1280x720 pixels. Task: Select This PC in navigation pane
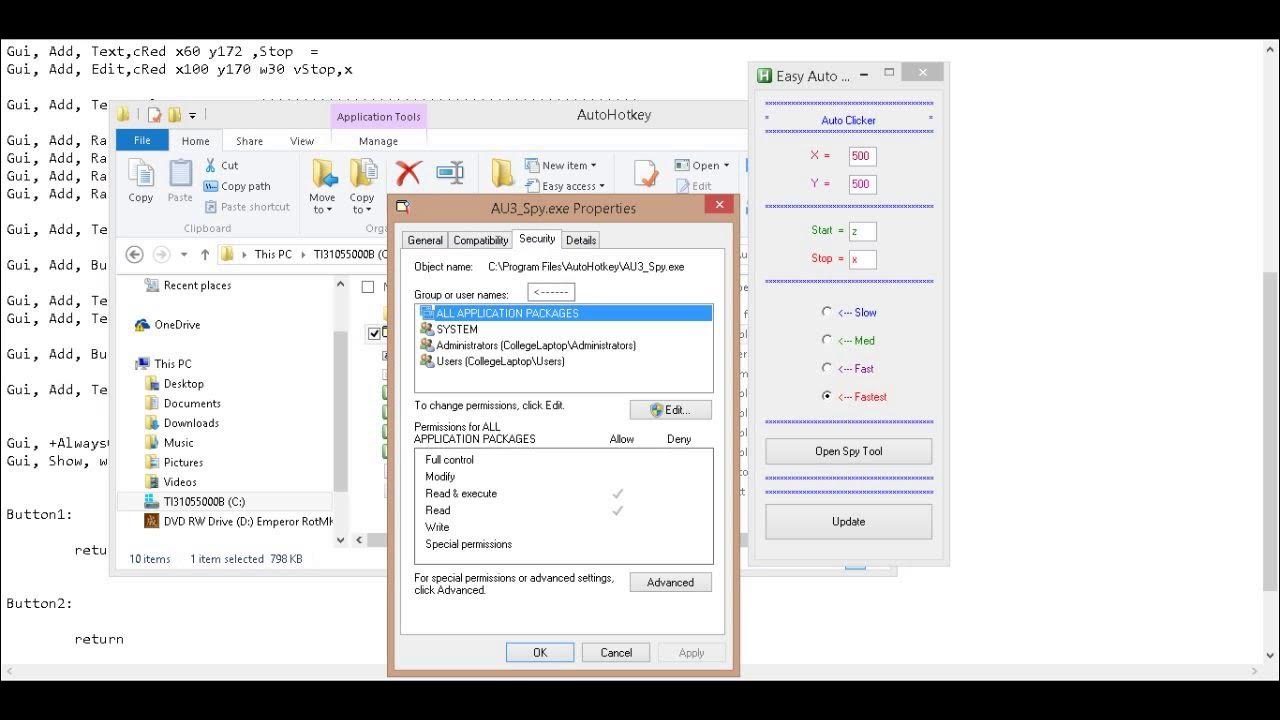pos(163,364)
